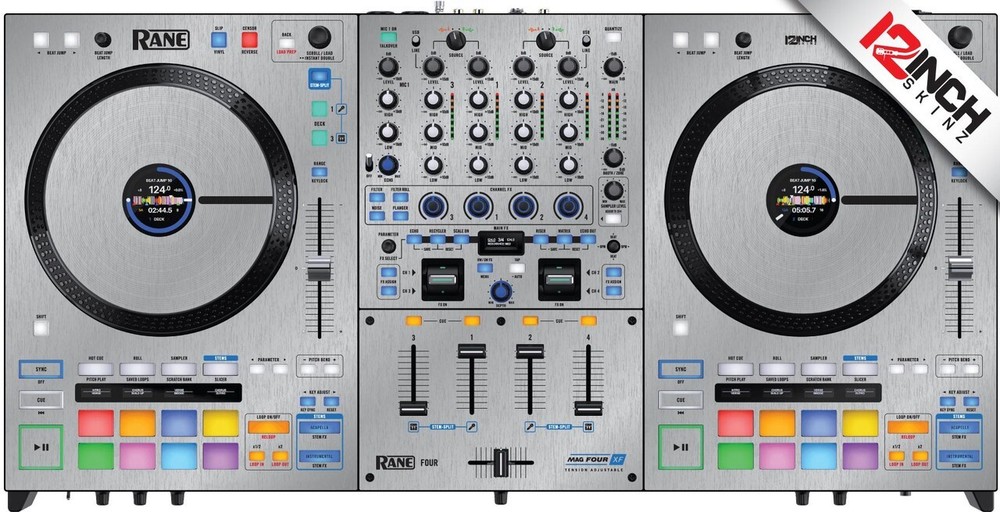The image size is (1000, 512).
Task: Select the Recycler main FX button
Action: [x=437, y=239]
